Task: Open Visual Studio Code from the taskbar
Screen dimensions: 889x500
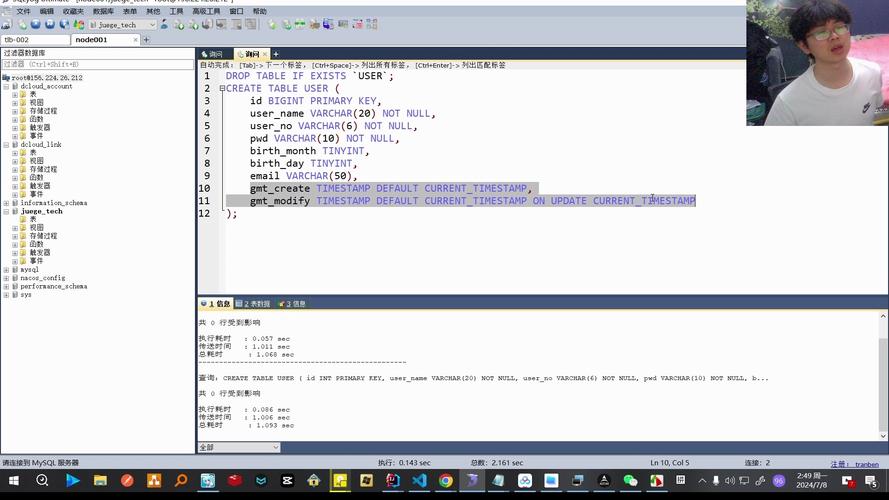Action: coord(419,481)
